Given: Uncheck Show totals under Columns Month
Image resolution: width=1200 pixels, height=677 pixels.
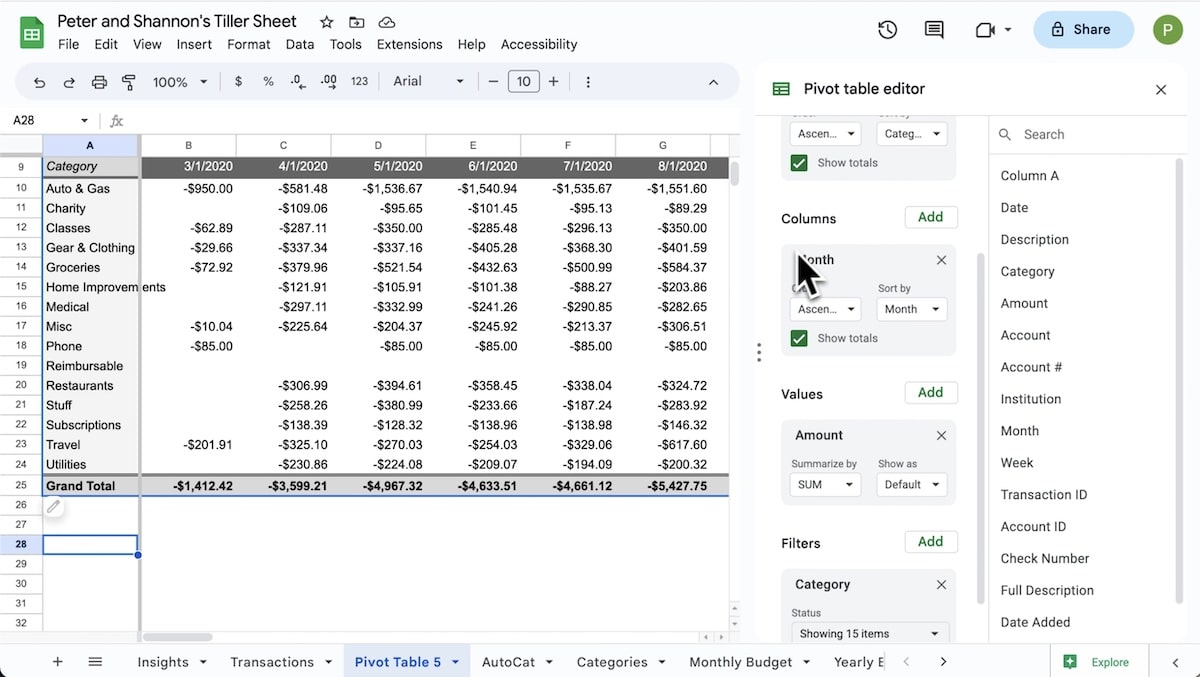Looking at the screenshot, I should [x=799, y=338].
